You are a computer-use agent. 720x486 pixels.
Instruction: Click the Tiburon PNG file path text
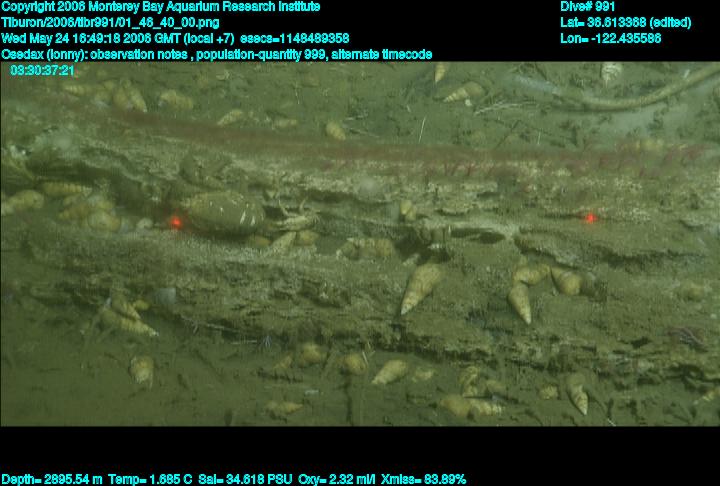pos(110,22)
